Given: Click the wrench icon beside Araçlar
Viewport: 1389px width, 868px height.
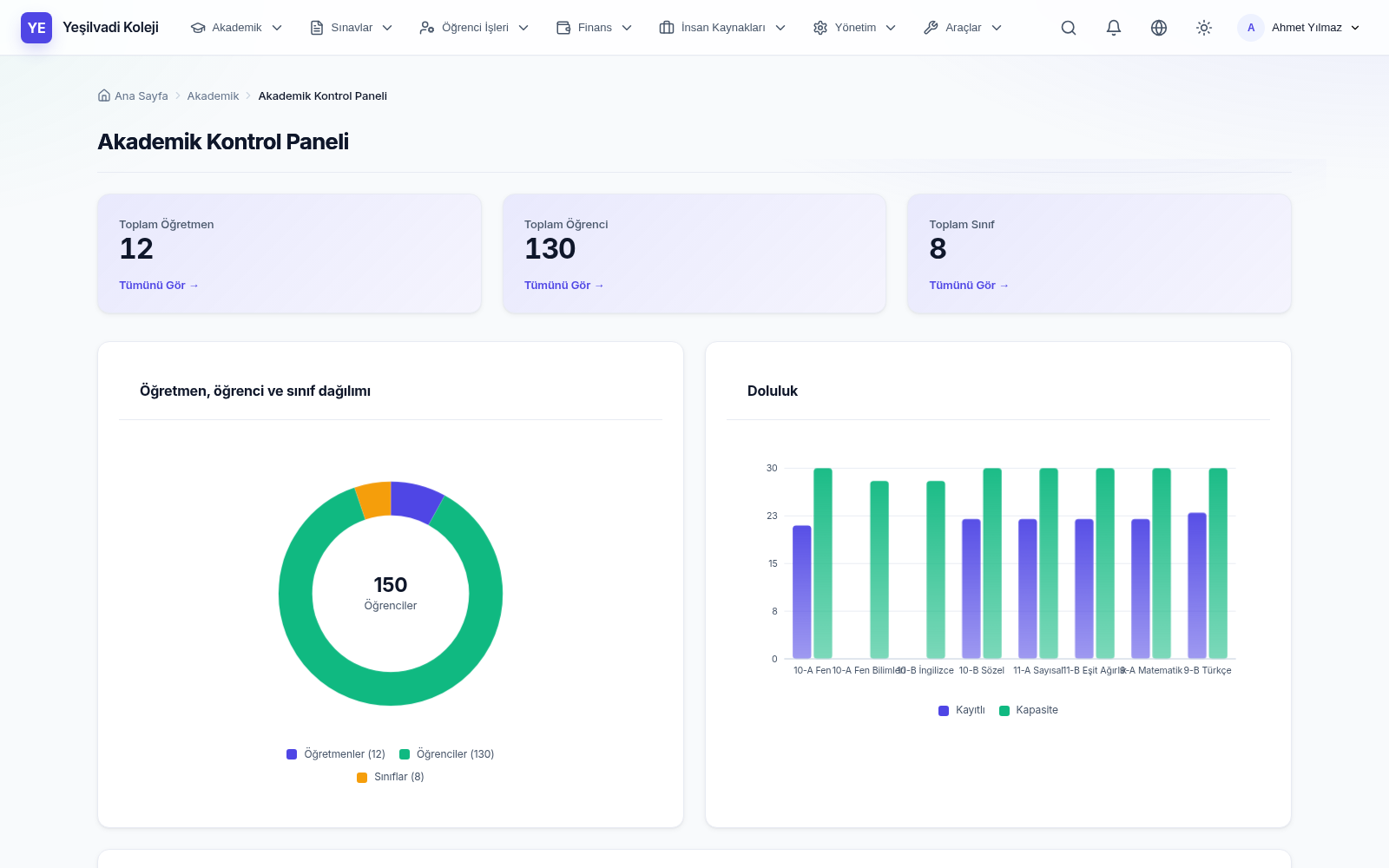Looking at the screenshot, I should (x=931, y=28).
